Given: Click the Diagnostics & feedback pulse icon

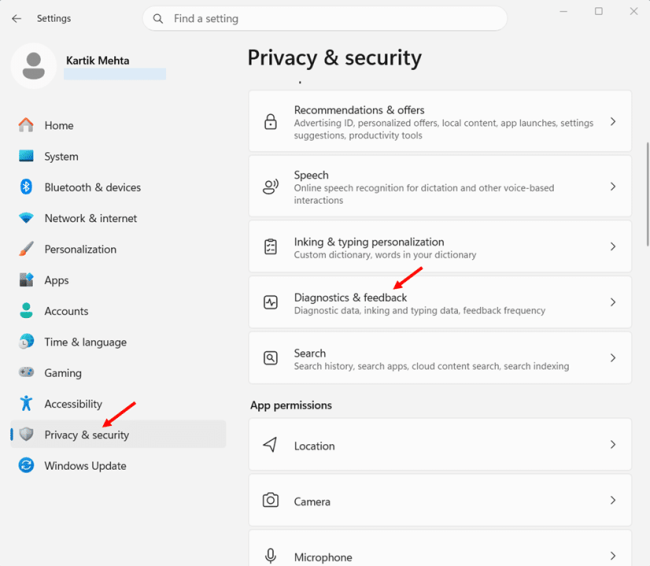Looking at the screenshot, I should tap(271, 302).
